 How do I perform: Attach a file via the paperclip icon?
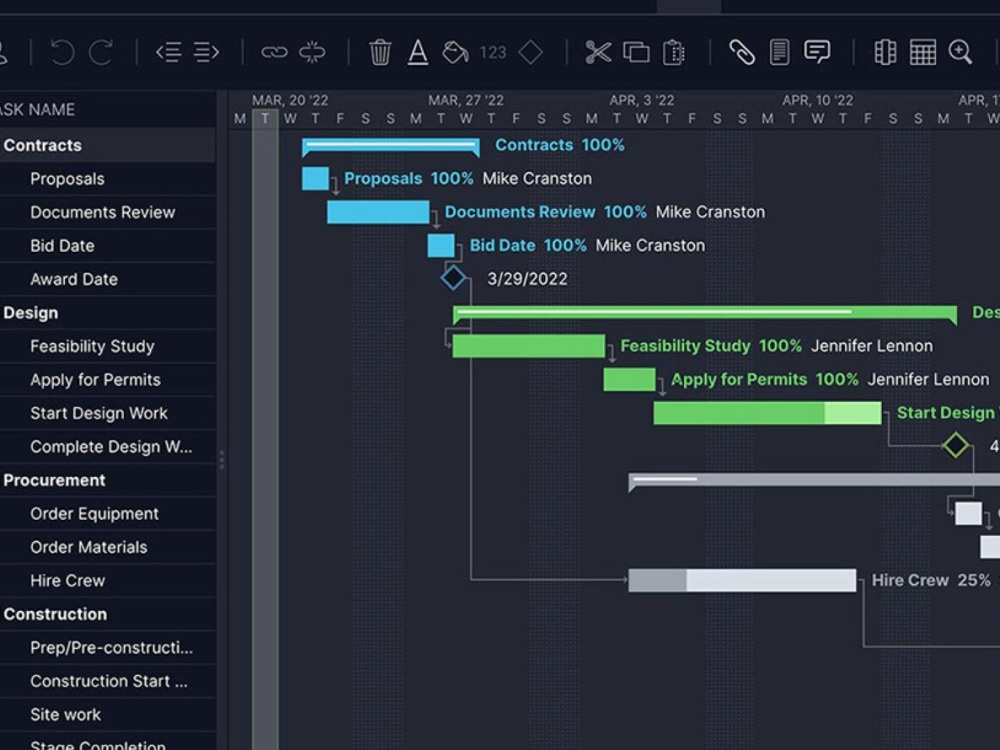[742, 52]
